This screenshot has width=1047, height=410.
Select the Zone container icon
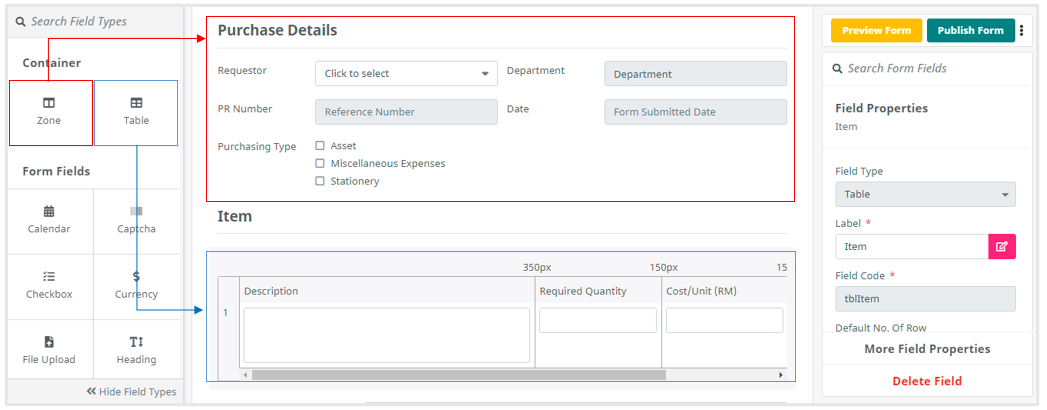click(x=49, y=104)
